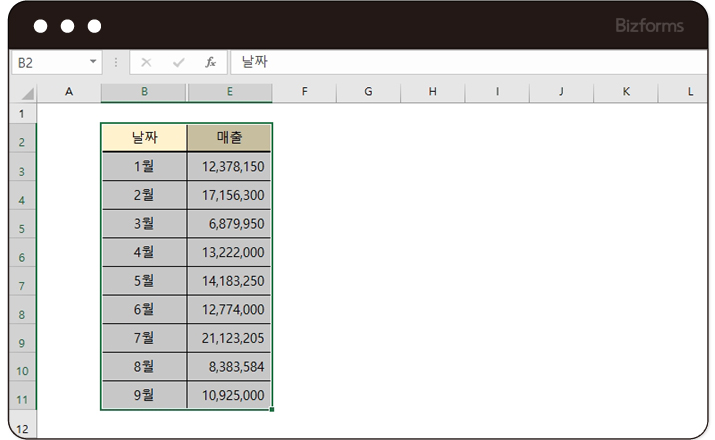Select column A header
Image resolution: width=715 pixels, height=440 pixels.
69,92
